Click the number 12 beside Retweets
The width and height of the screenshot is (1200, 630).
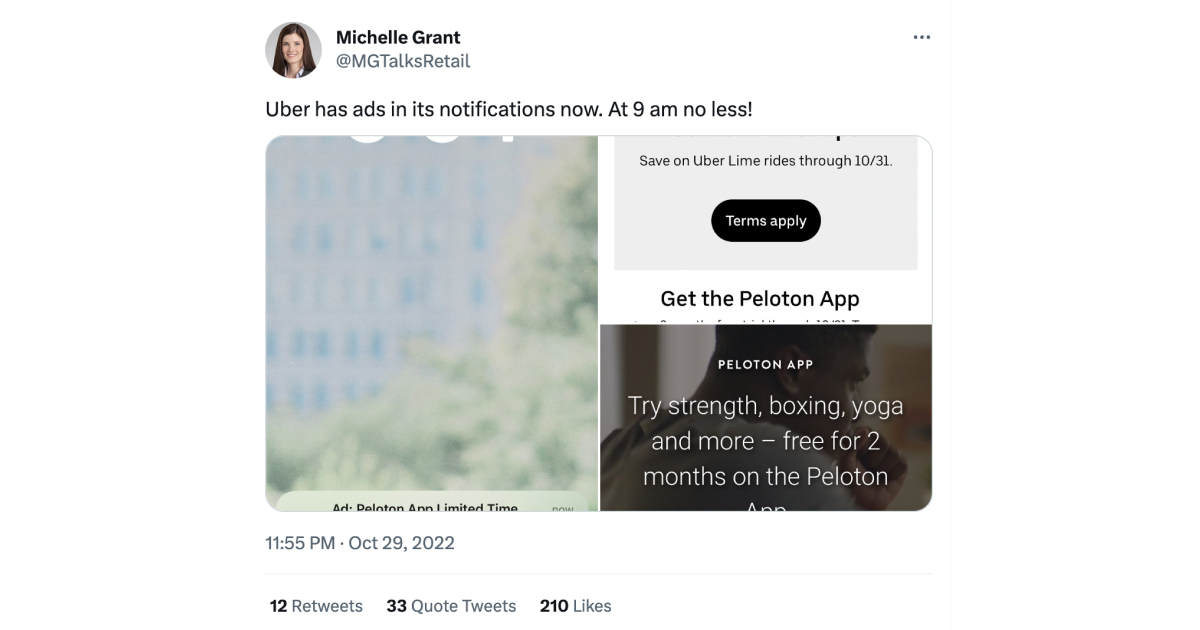coord(278,606)
